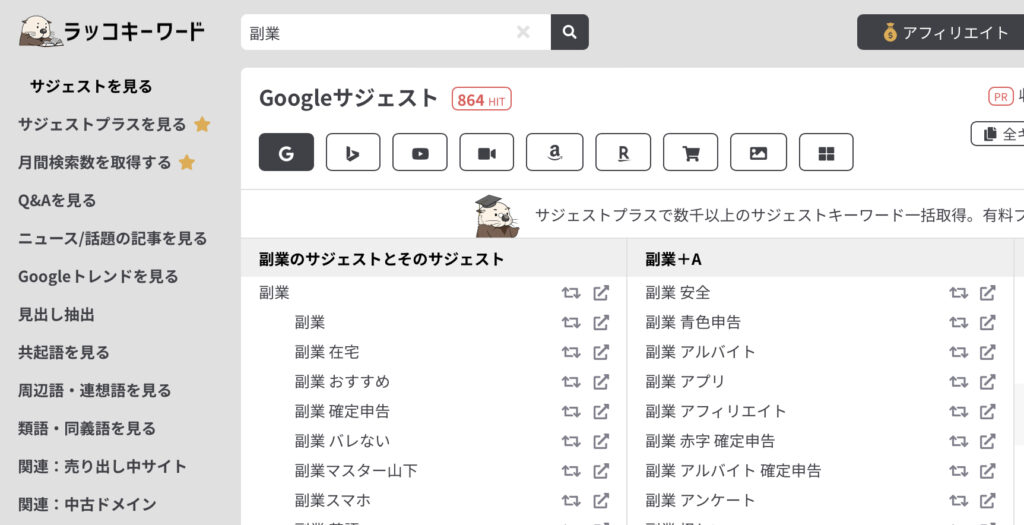Click re-search icon for 副業 確定申告

[571, 411]
